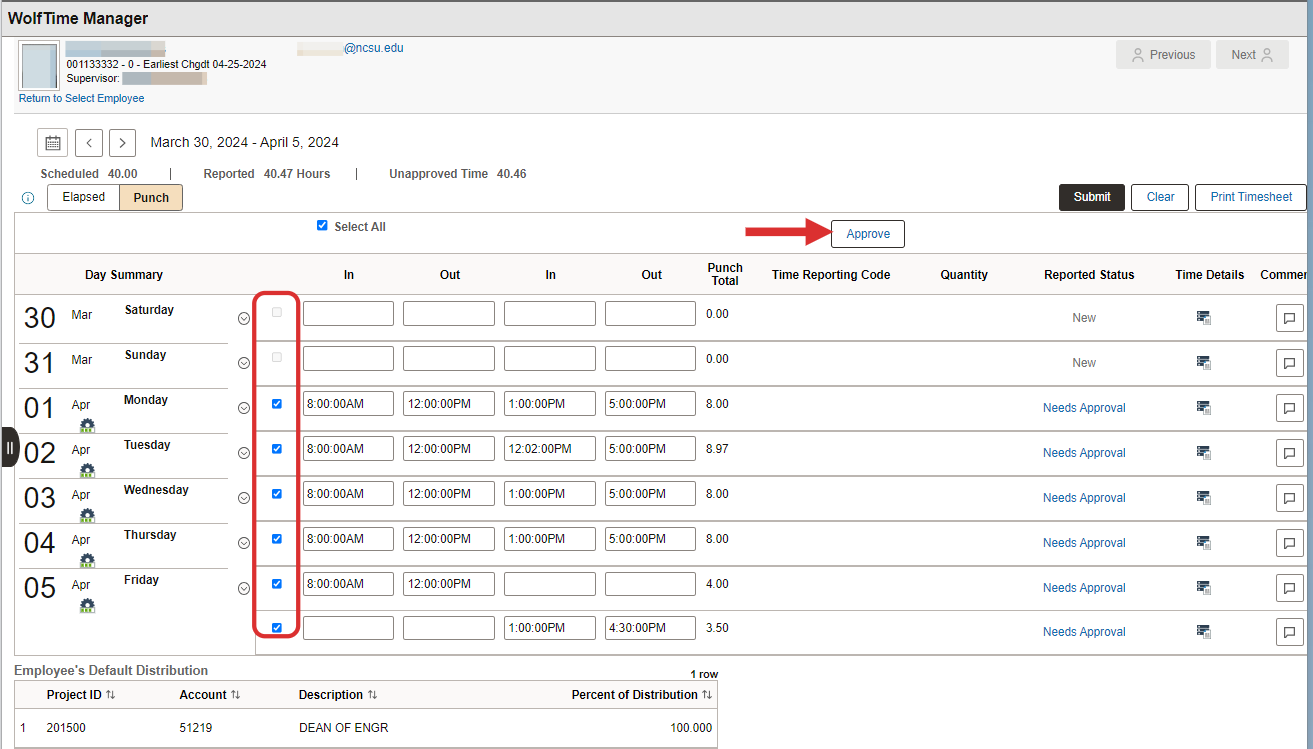Uncheck Monday's row checkbox

[x=277, y=404]
